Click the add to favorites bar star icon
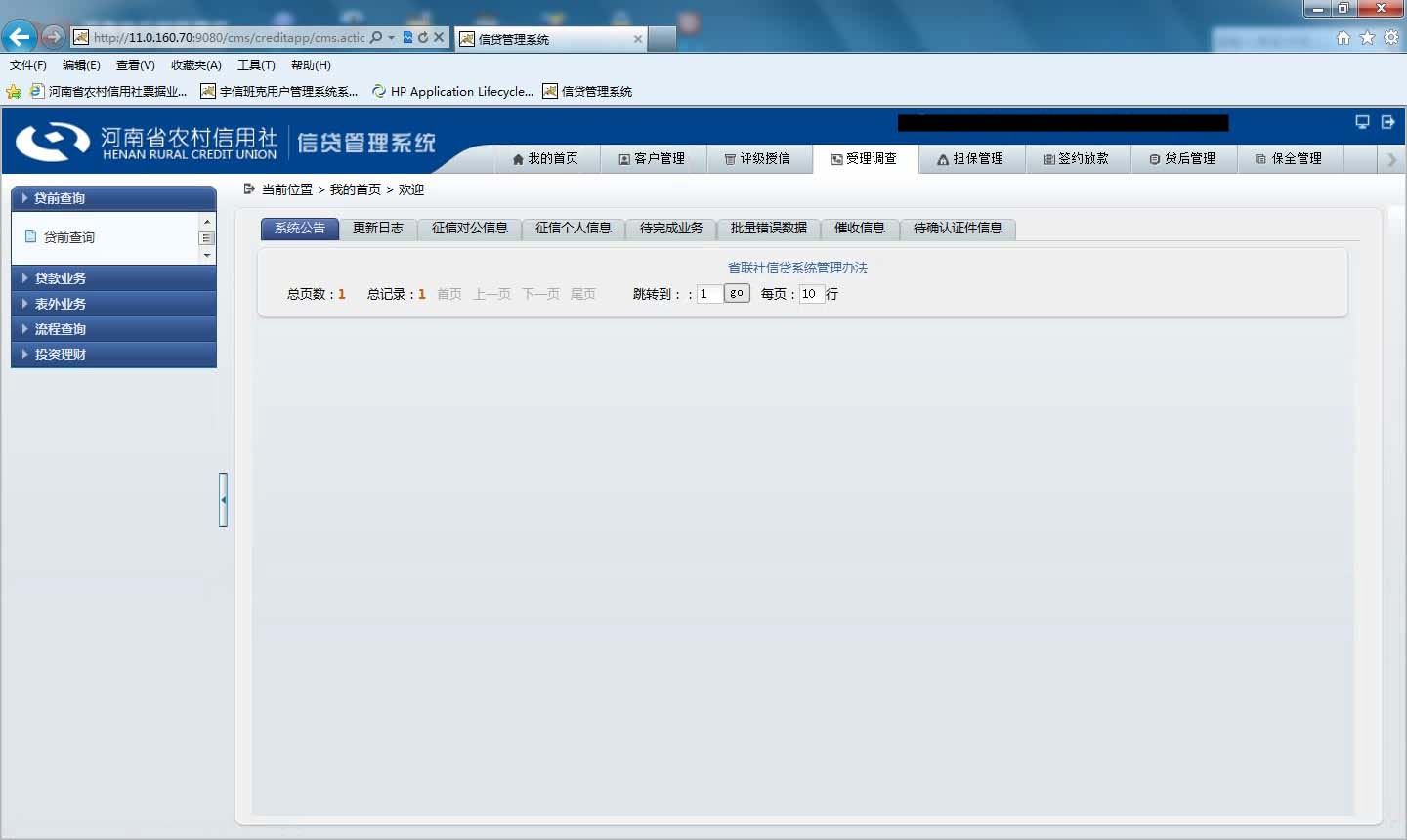The width and height of the screenshot is (1407, 840). pos(14,91)
